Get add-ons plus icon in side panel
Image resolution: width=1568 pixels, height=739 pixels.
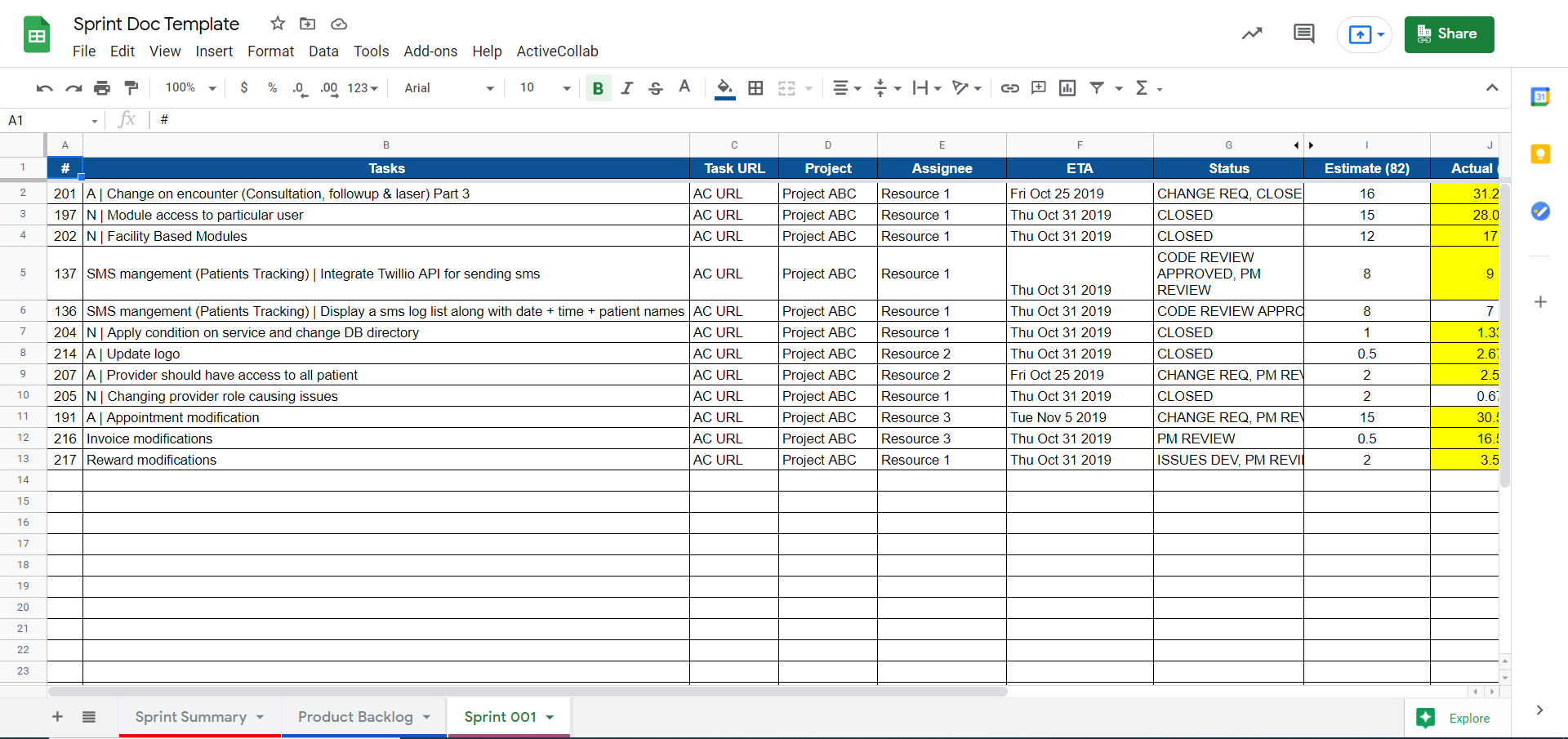(1540, 302)
